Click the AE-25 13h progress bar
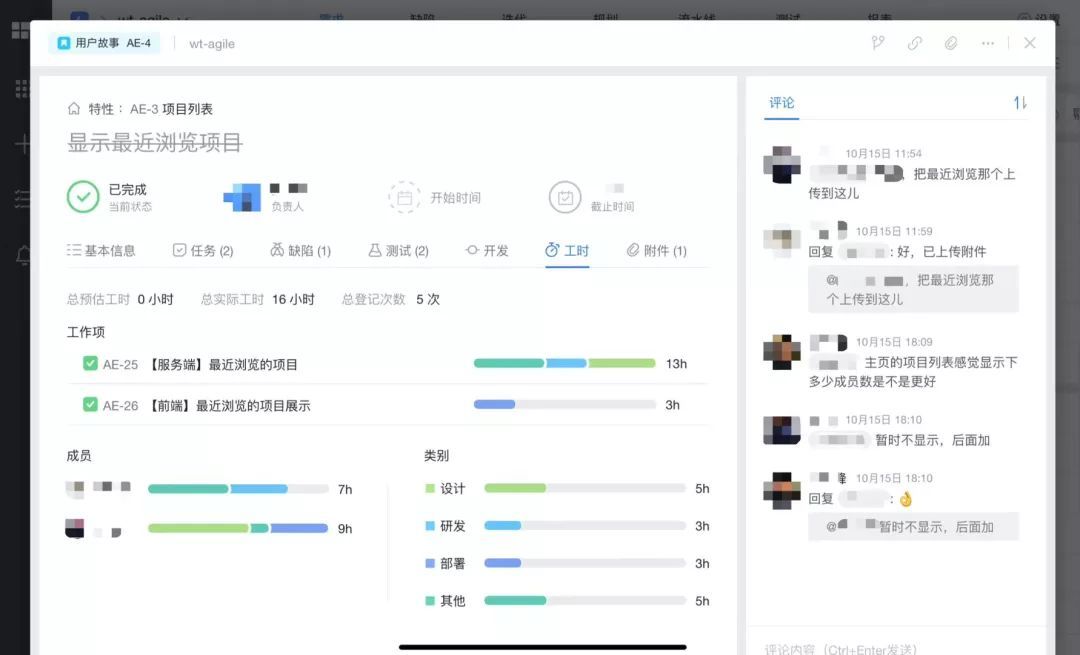Screen dimensions: 1080x655 pos(564,364)
